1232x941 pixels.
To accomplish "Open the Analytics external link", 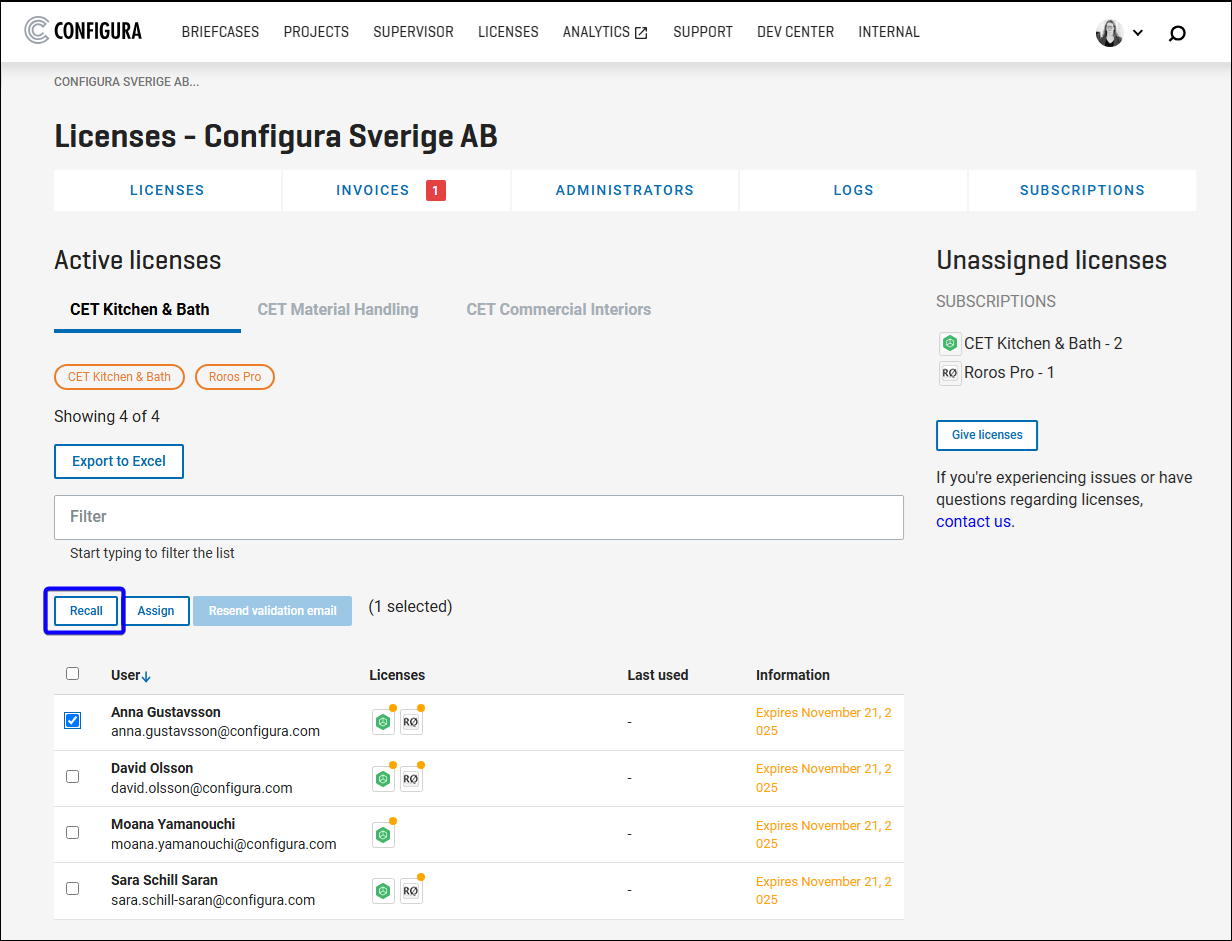I will pyautogui.click(x=605, y=32).
